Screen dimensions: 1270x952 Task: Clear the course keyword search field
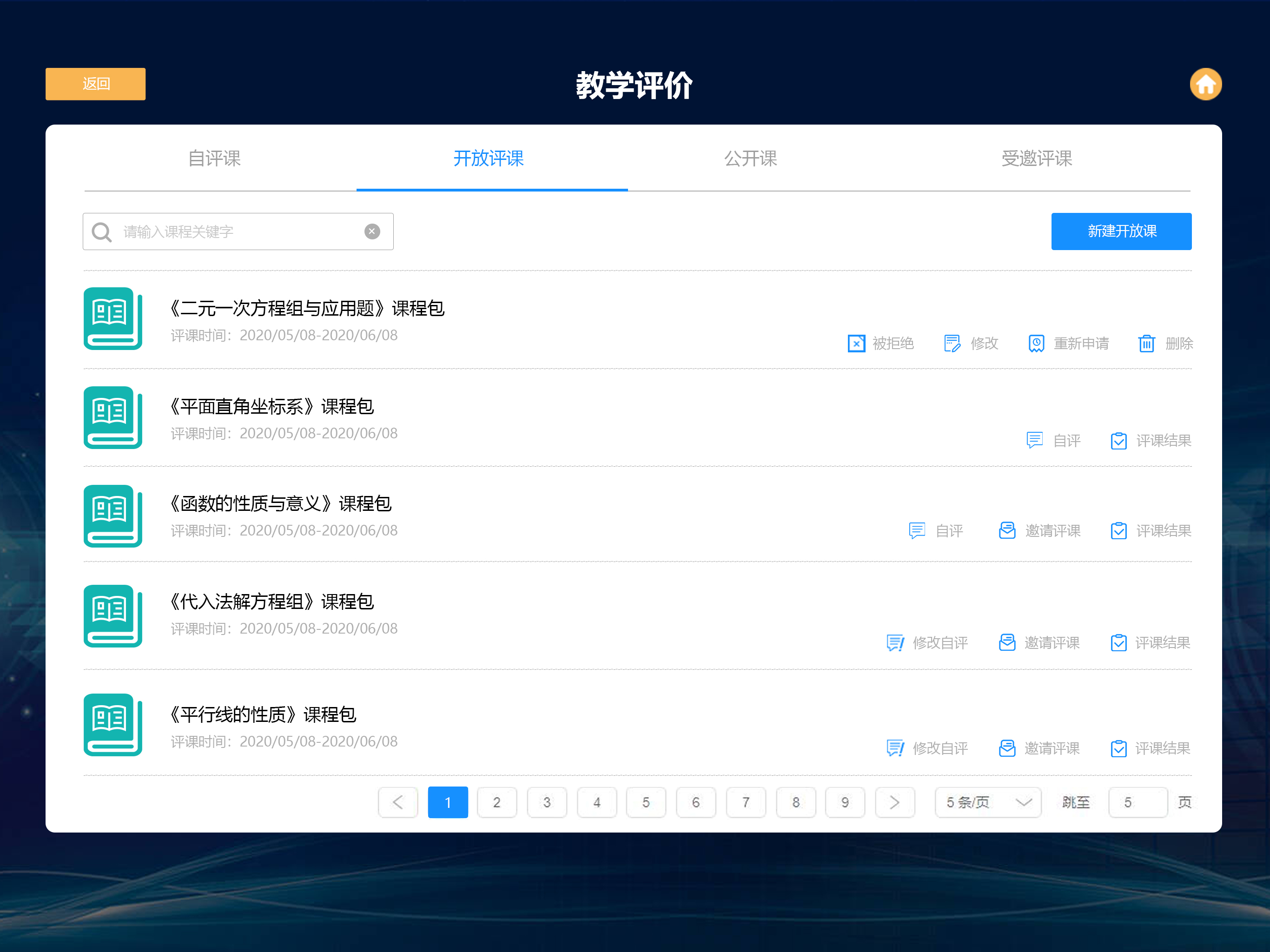372,231
